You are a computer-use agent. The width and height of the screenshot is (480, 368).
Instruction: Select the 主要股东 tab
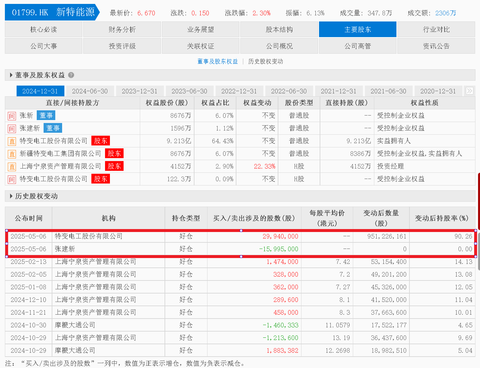coord(358,29)
